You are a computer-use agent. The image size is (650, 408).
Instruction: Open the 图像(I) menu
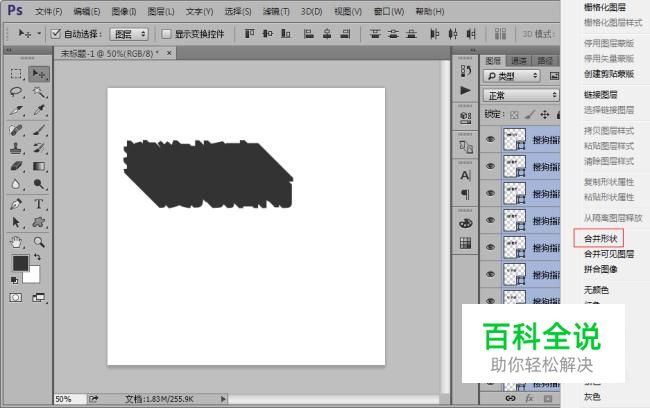coord(124,11)
